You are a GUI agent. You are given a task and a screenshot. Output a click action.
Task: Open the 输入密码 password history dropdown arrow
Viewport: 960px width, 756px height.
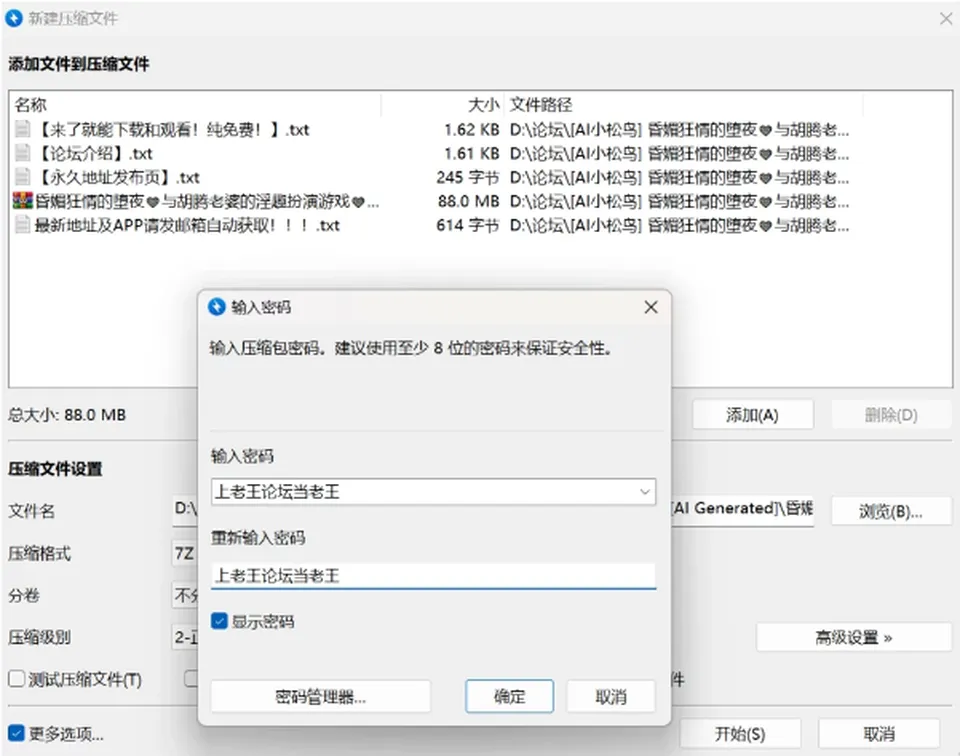(x=644, y=492)
